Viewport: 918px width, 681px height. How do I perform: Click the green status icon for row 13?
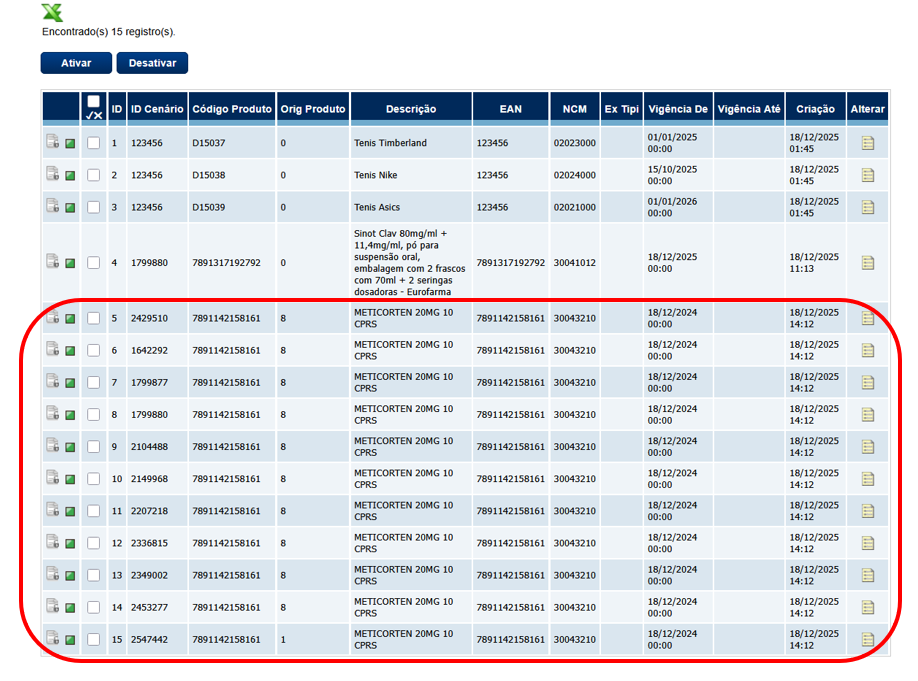pos(70,576)
